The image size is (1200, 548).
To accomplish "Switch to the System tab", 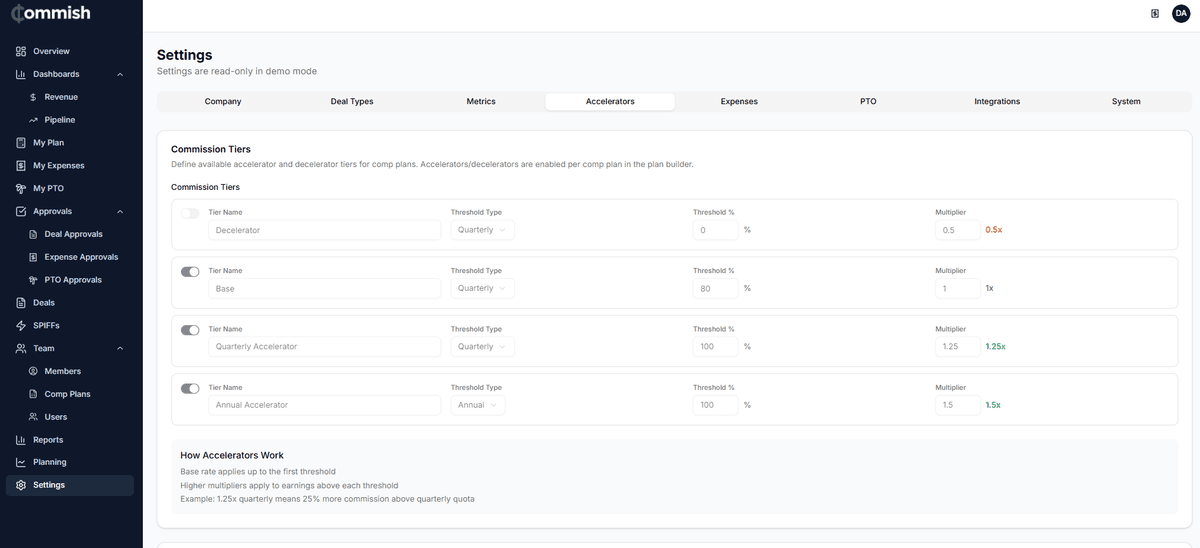I will point(1126,101).
